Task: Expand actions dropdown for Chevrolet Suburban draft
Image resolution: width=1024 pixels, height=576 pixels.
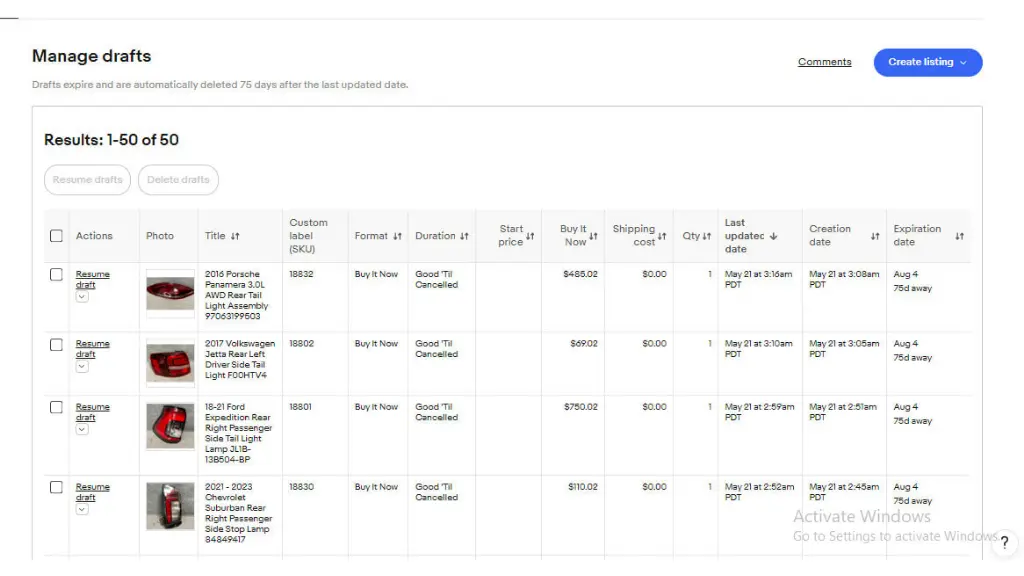Action: click(82, 509)
